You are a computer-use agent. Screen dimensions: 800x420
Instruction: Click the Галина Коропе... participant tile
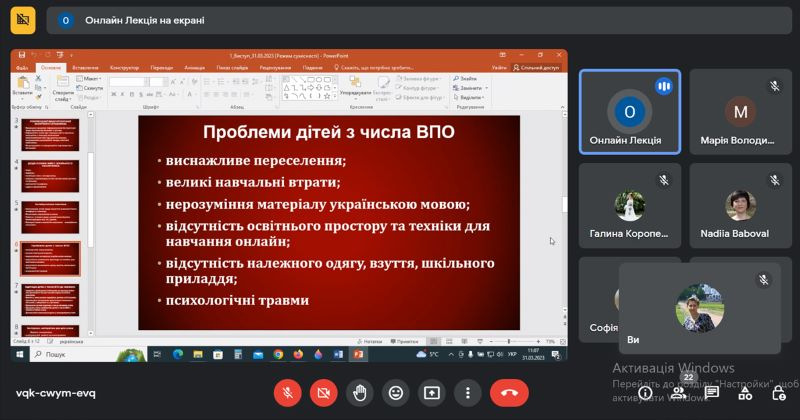click(630, 206)
